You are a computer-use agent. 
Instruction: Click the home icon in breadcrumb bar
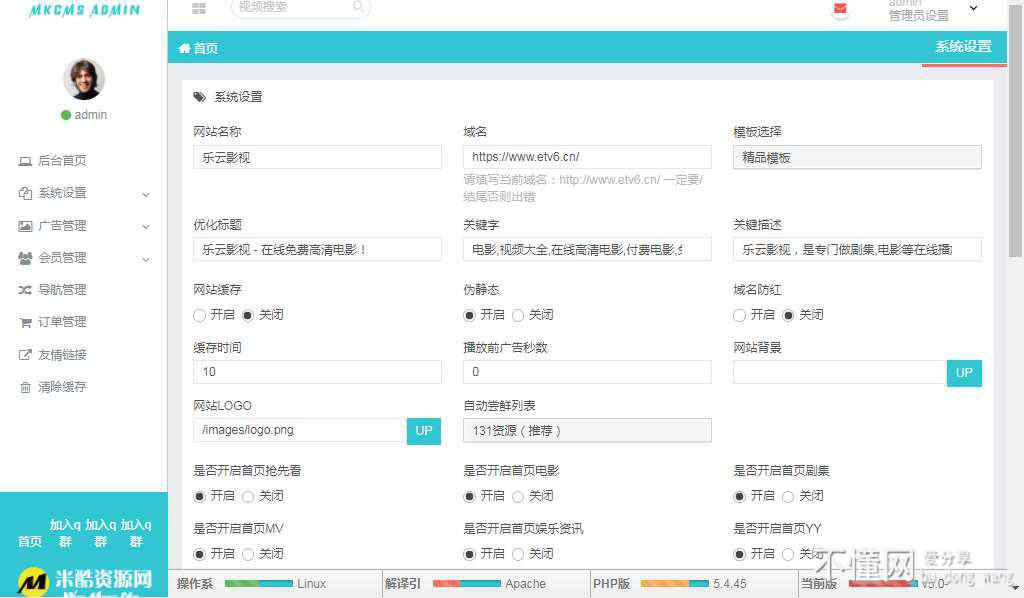coord(184,48)
